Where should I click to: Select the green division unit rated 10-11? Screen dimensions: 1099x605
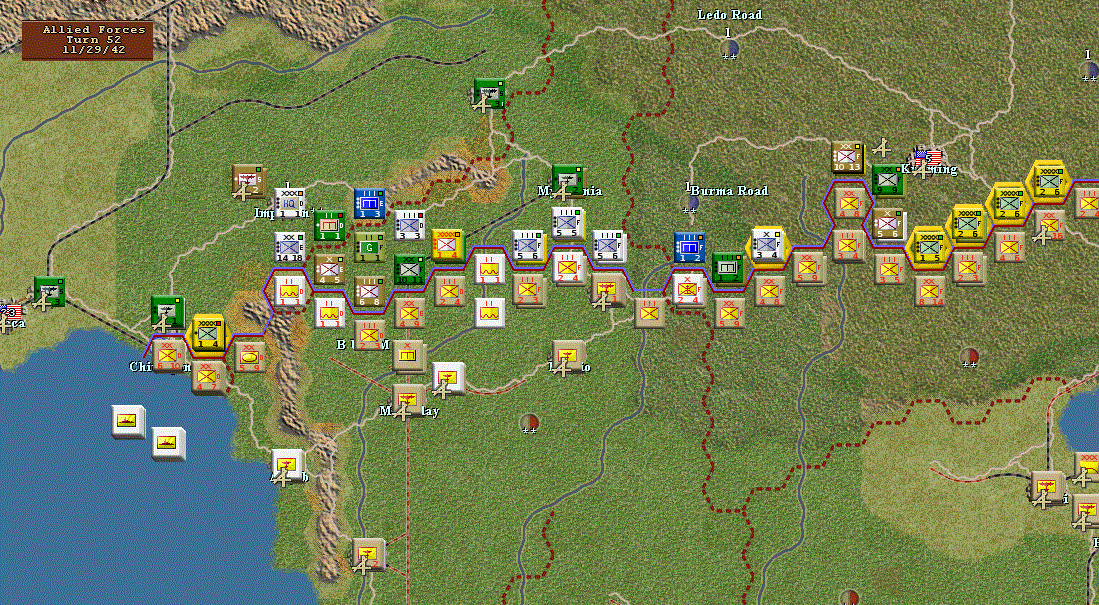click(x=409, y=269)
